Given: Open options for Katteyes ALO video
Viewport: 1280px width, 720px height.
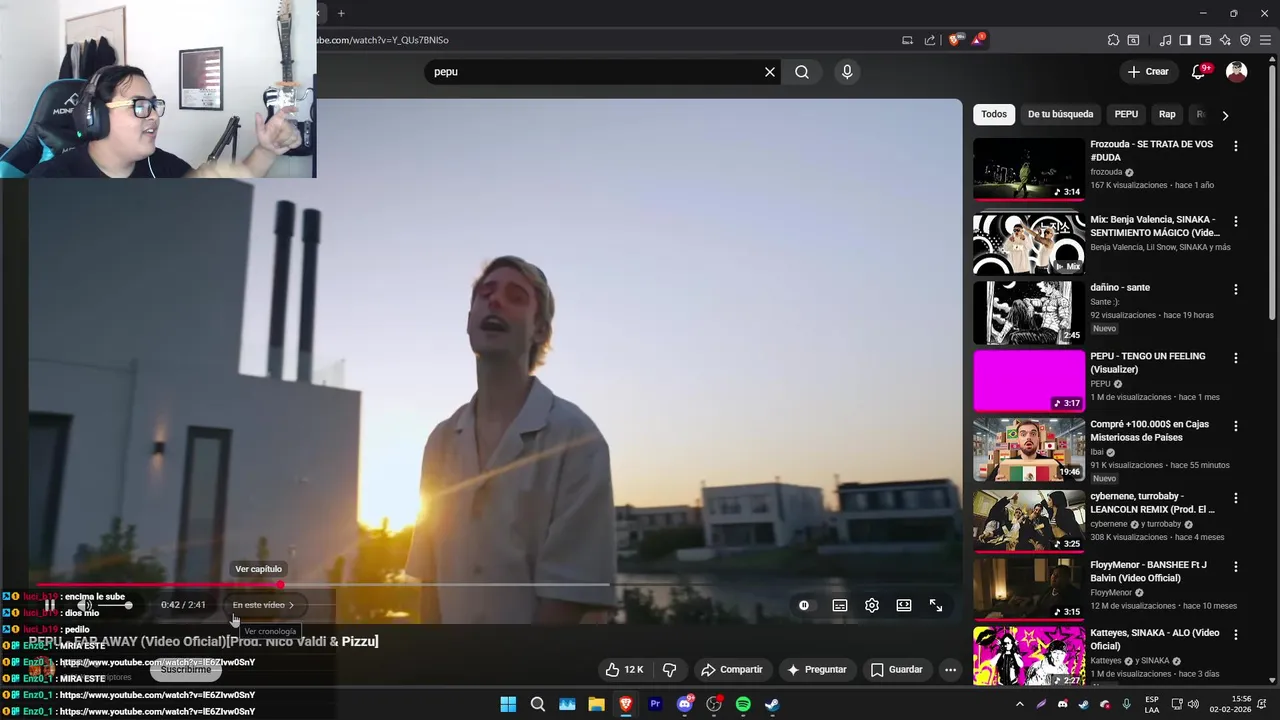Looking at the screenshot, I should (1236, 635).
